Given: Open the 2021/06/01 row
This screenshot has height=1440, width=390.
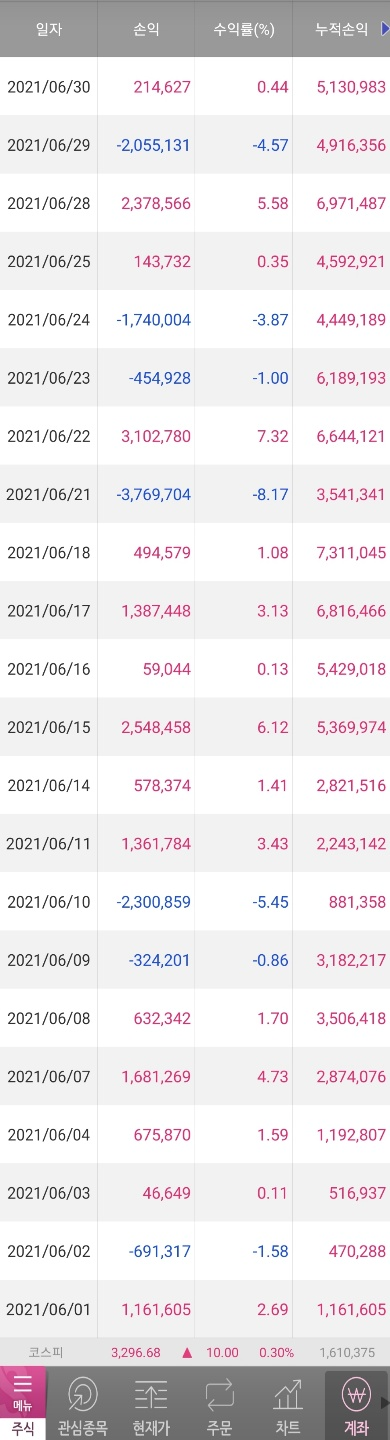Looking at the screenshot, I should pos(195,1309).
